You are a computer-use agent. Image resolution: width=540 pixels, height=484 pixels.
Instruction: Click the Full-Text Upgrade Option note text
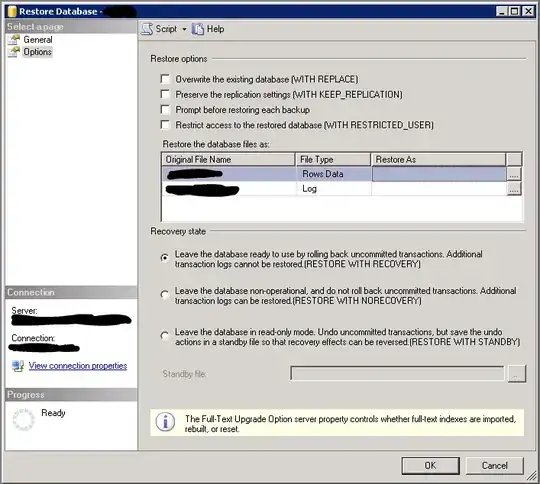point(350,424)
